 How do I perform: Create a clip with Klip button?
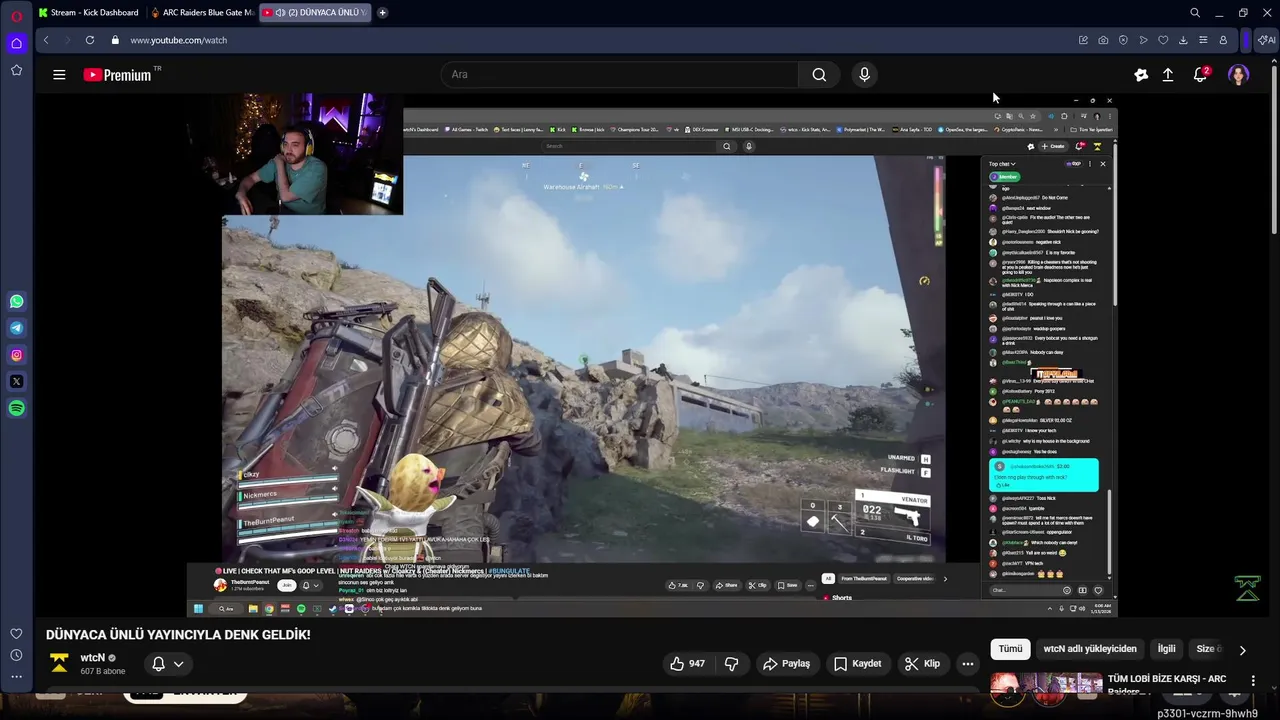click(x=922, y=663)
